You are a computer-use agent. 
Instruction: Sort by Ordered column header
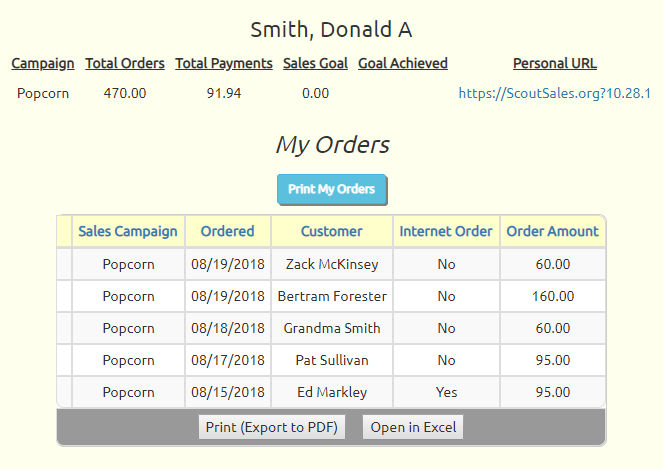point(227,231)
